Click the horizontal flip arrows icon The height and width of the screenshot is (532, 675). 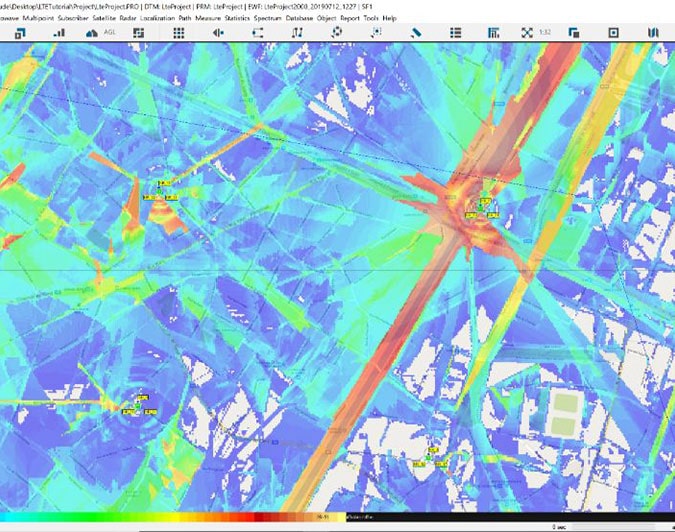[218, 32]
